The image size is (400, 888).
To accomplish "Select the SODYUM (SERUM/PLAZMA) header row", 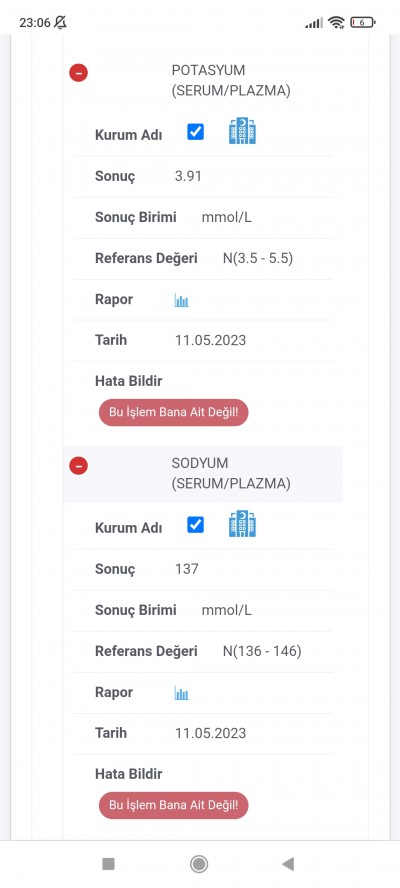I will (x=203, y=473).
